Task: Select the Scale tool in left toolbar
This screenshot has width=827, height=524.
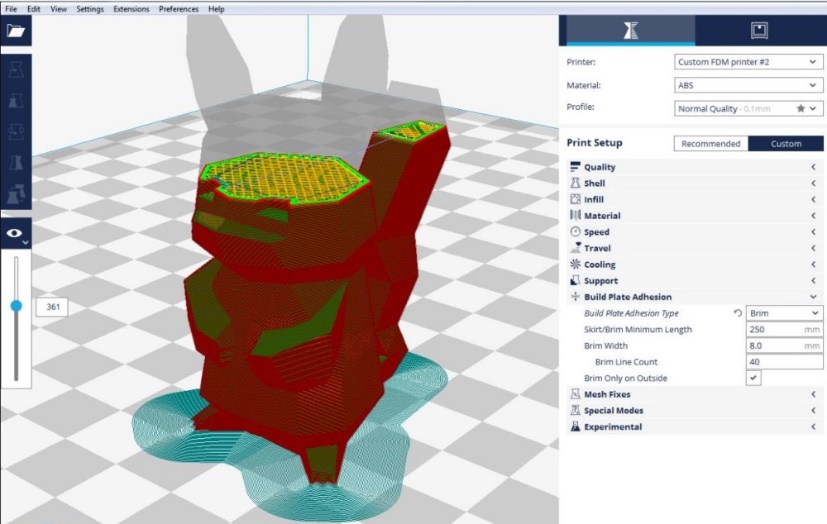Action: pyautogui.click(x=16, y=101)
